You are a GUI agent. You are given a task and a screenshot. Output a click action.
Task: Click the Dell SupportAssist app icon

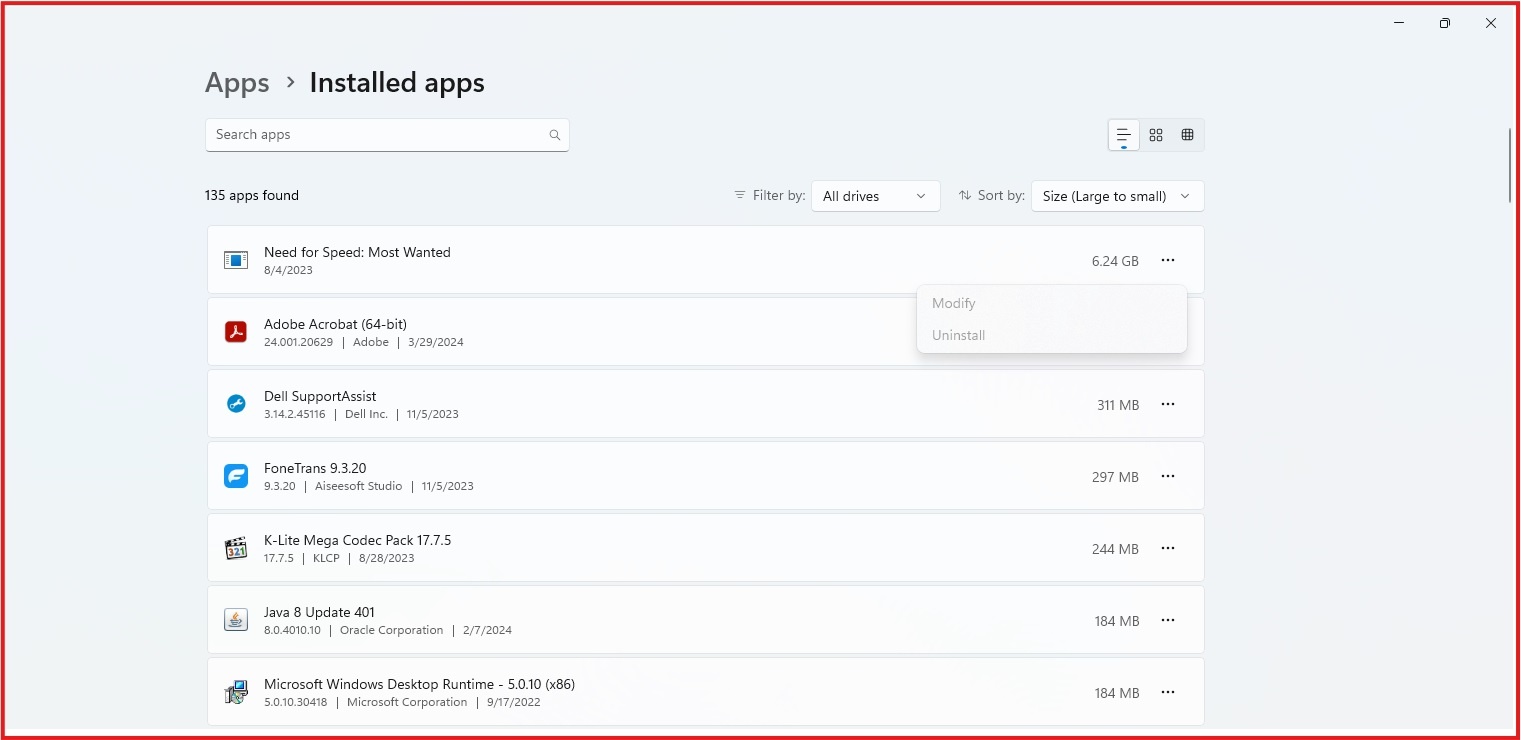236,403
